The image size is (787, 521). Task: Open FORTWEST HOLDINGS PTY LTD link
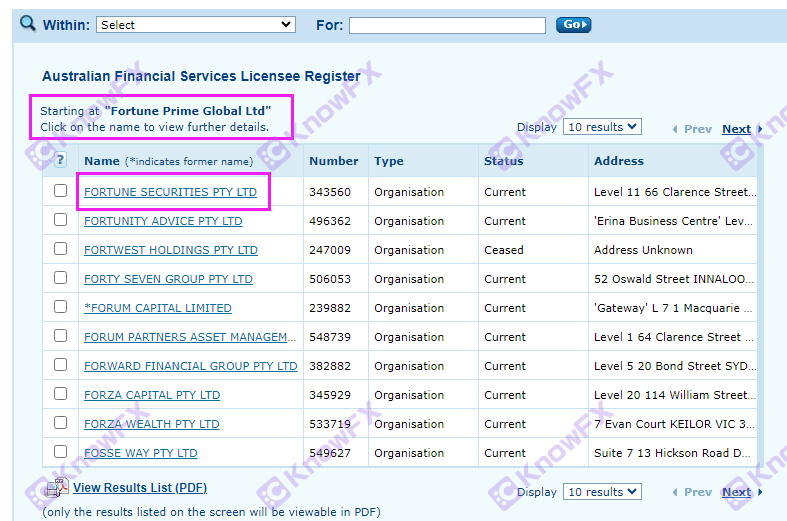tap(171, 250)
